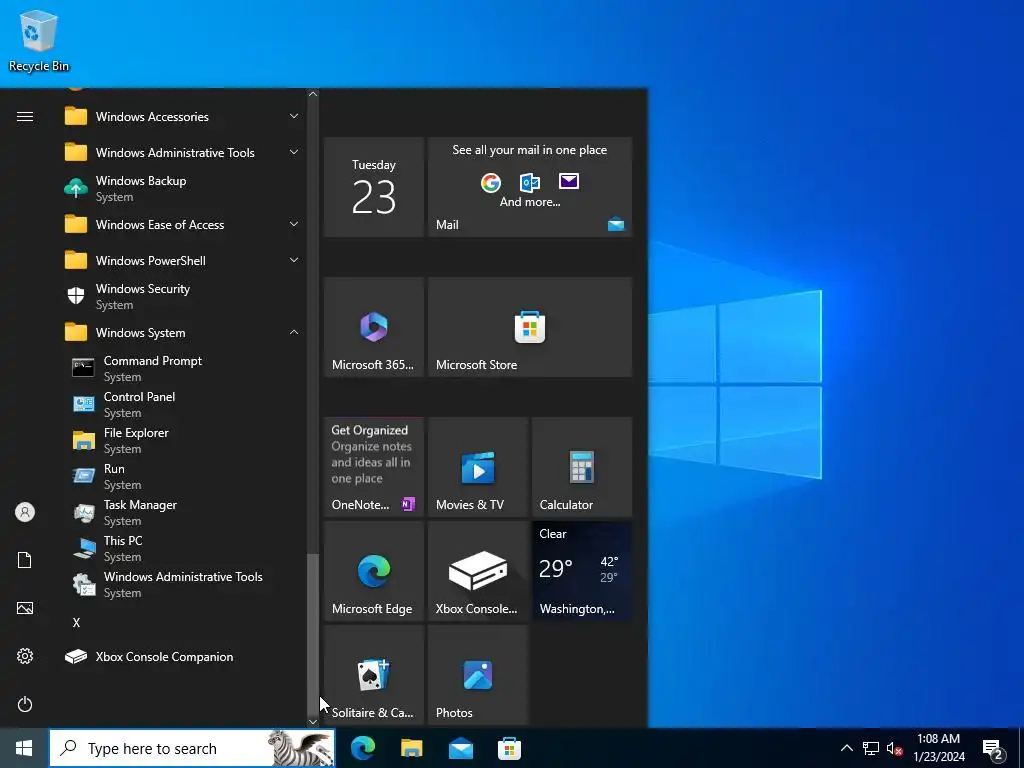This screenshot has height=768, width=1024.
Task: Open File Explorer from the taskbar
Action: click(411, 748)
